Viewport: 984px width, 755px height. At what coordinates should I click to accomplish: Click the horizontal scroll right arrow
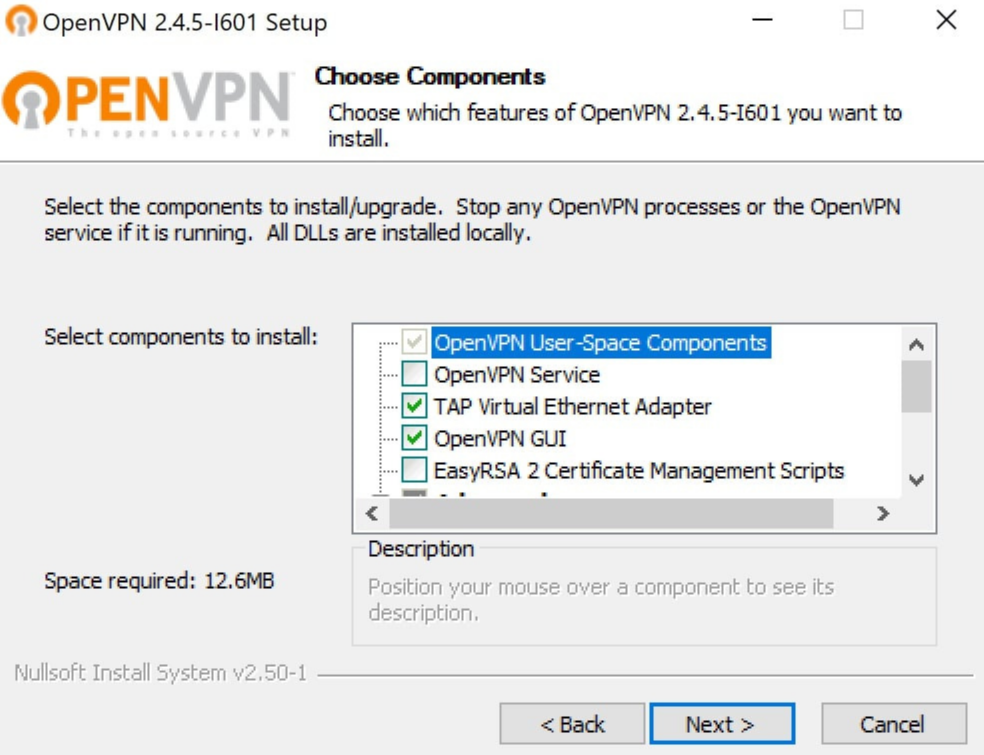(882, 514)
